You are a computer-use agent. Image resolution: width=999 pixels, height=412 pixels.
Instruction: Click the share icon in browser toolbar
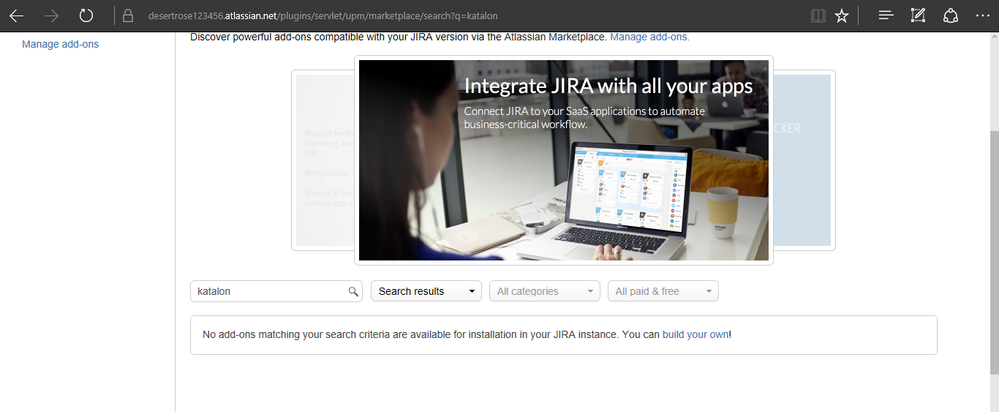pyautogui.click(x=951, y=16)
